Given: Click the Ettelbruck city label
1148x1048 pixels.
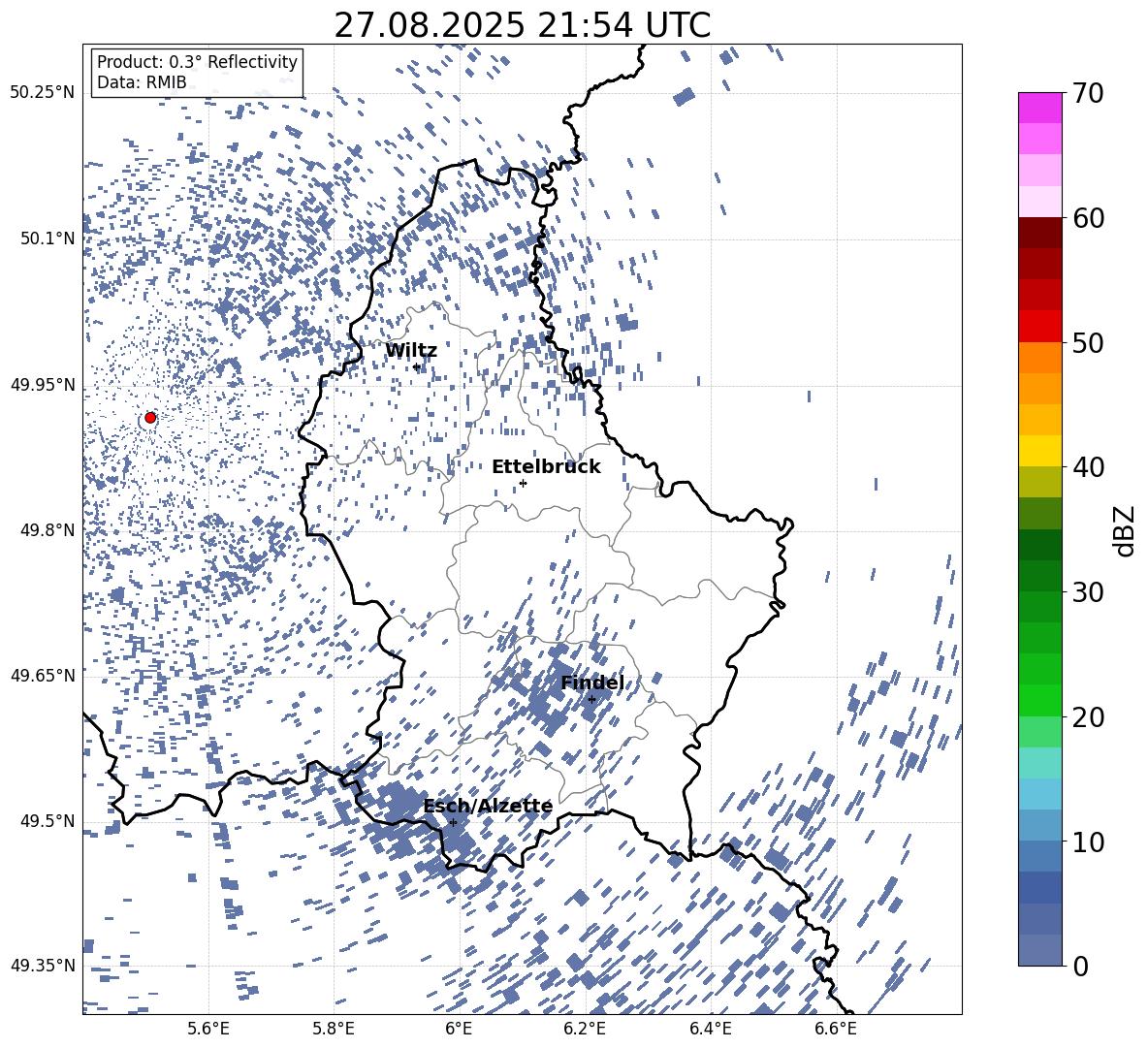Looking at the screenshot, I should click(x=546, y=467).
